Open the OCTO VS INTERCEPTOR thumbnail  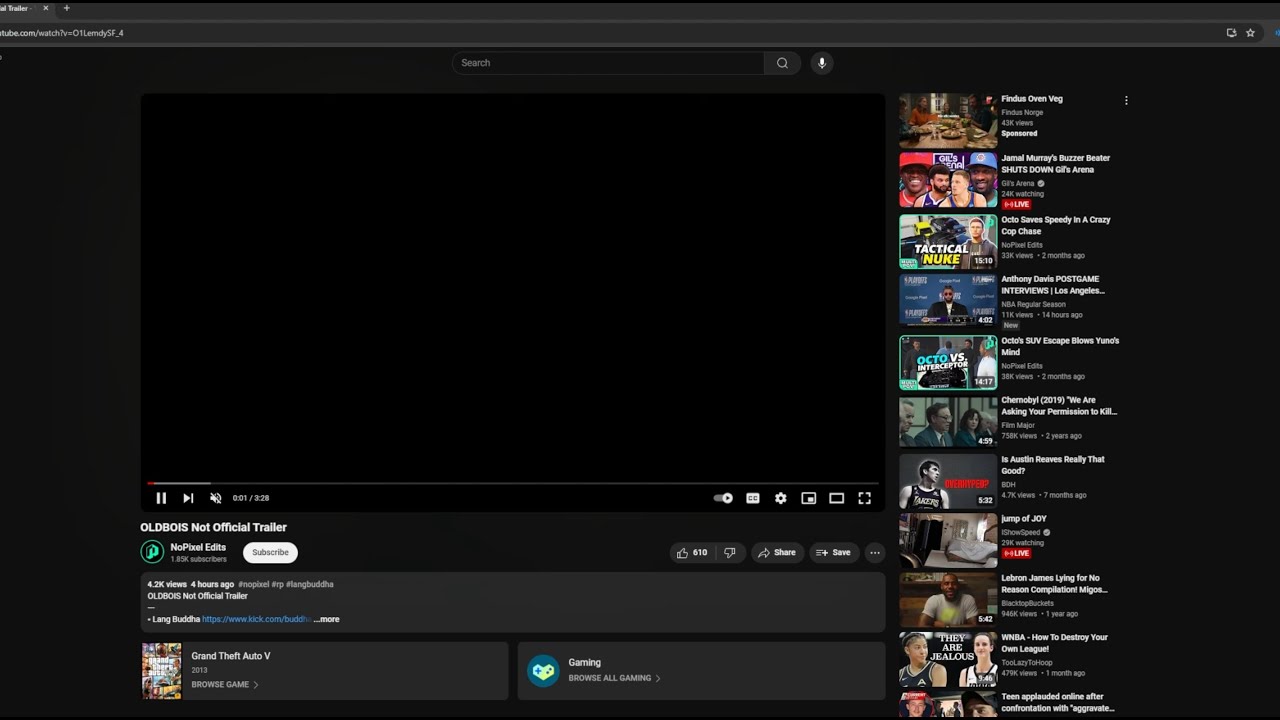pyautogui.click(x=948, y=362)
